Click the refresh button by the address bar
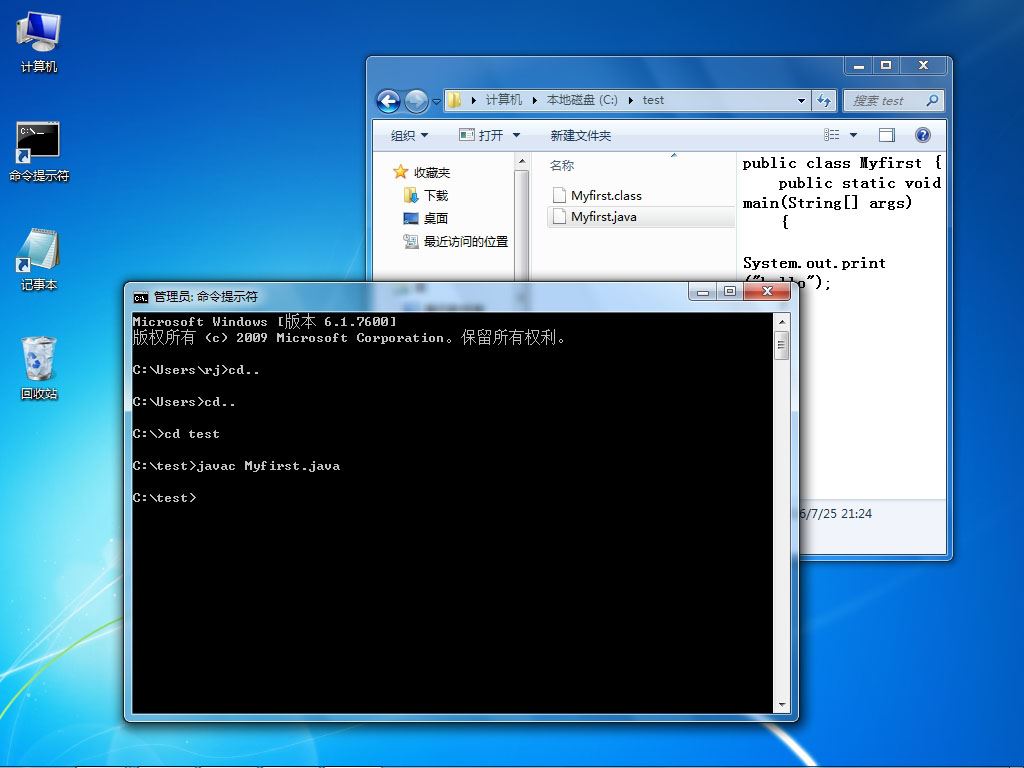1024x768 pixels. pos(824,101)
